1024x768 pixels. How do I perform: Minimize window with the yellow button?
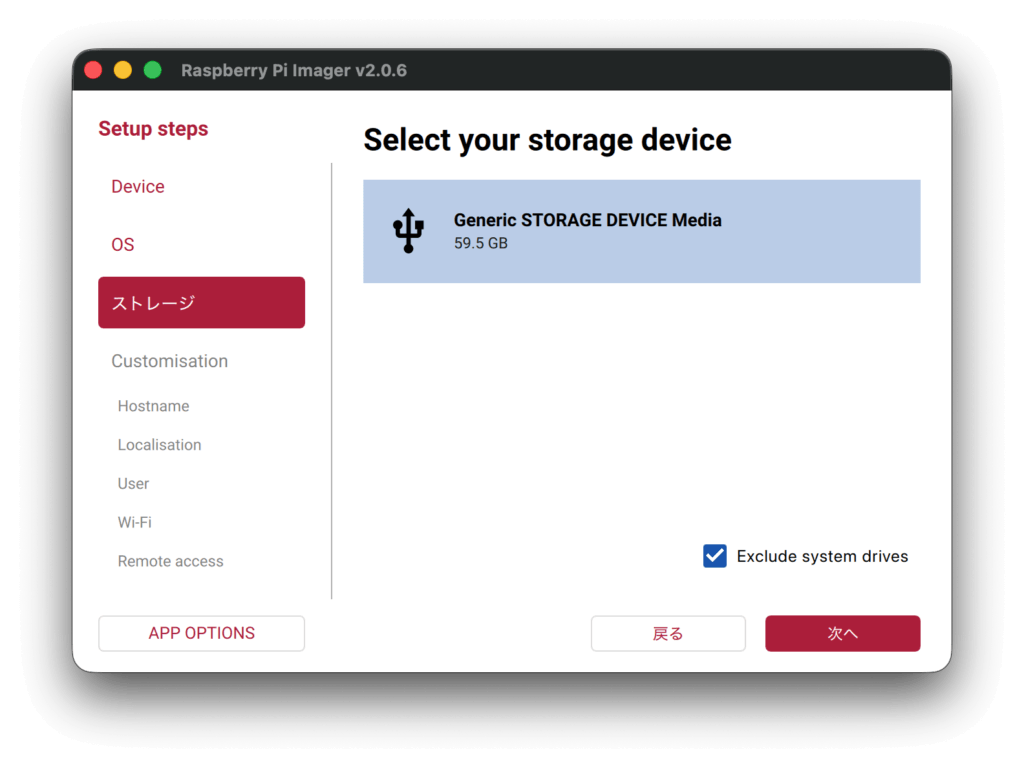[123, 70]
